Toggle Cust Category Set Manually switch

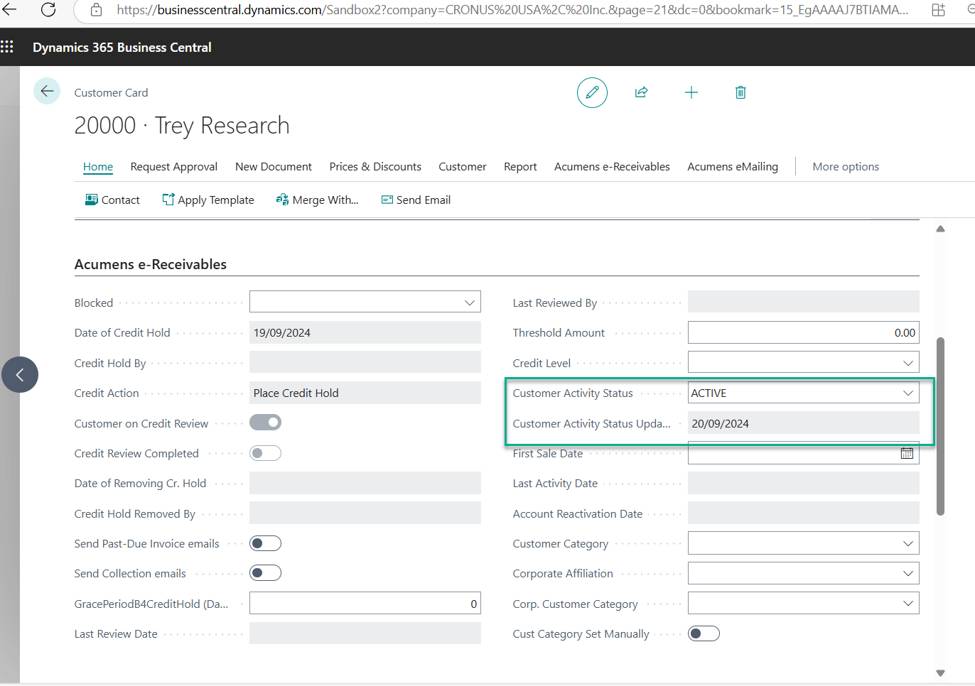(x=704, y=634)
